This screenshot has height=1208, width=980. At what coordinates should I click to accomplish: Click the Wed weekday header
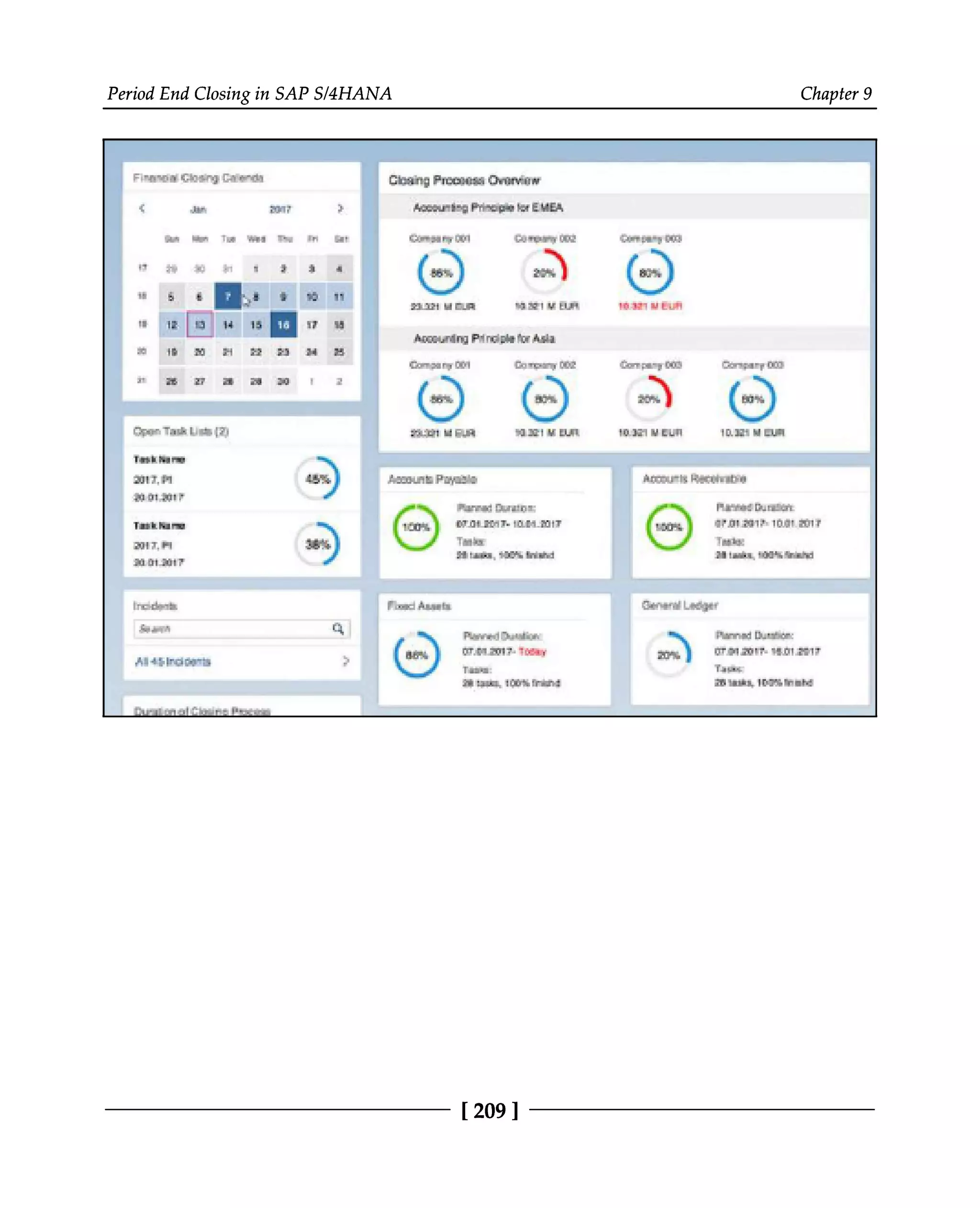click(256, 239)
